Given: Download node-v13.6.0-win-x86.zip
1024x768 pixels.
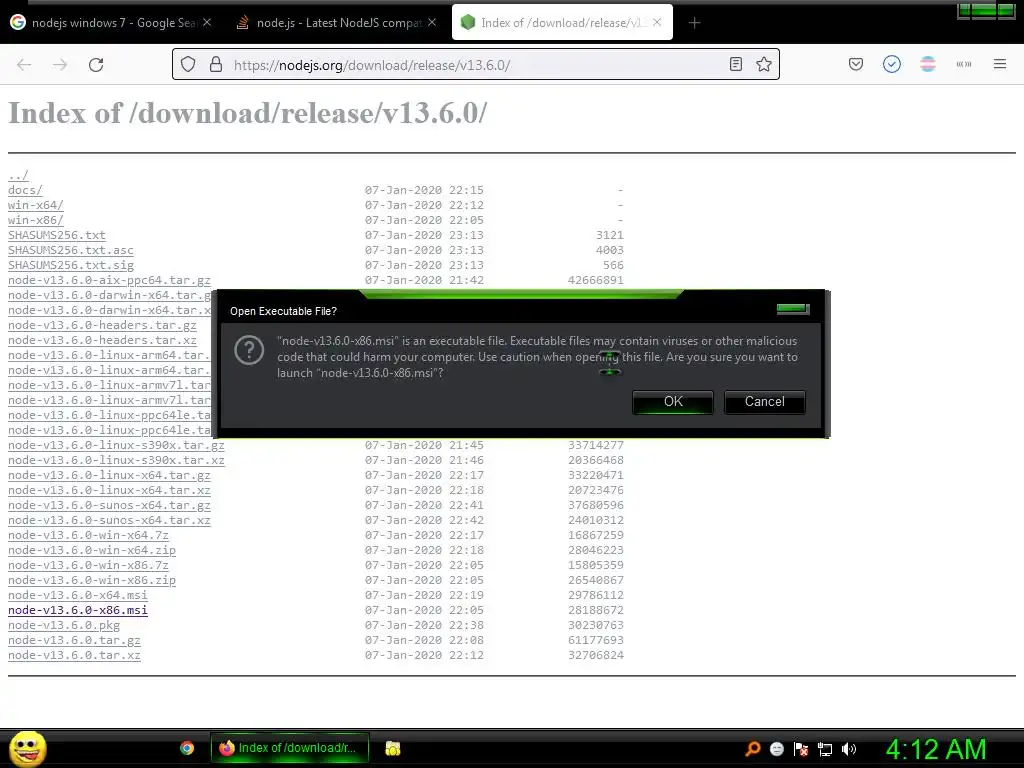Looking at the screenshot, I should pos(91,581).
